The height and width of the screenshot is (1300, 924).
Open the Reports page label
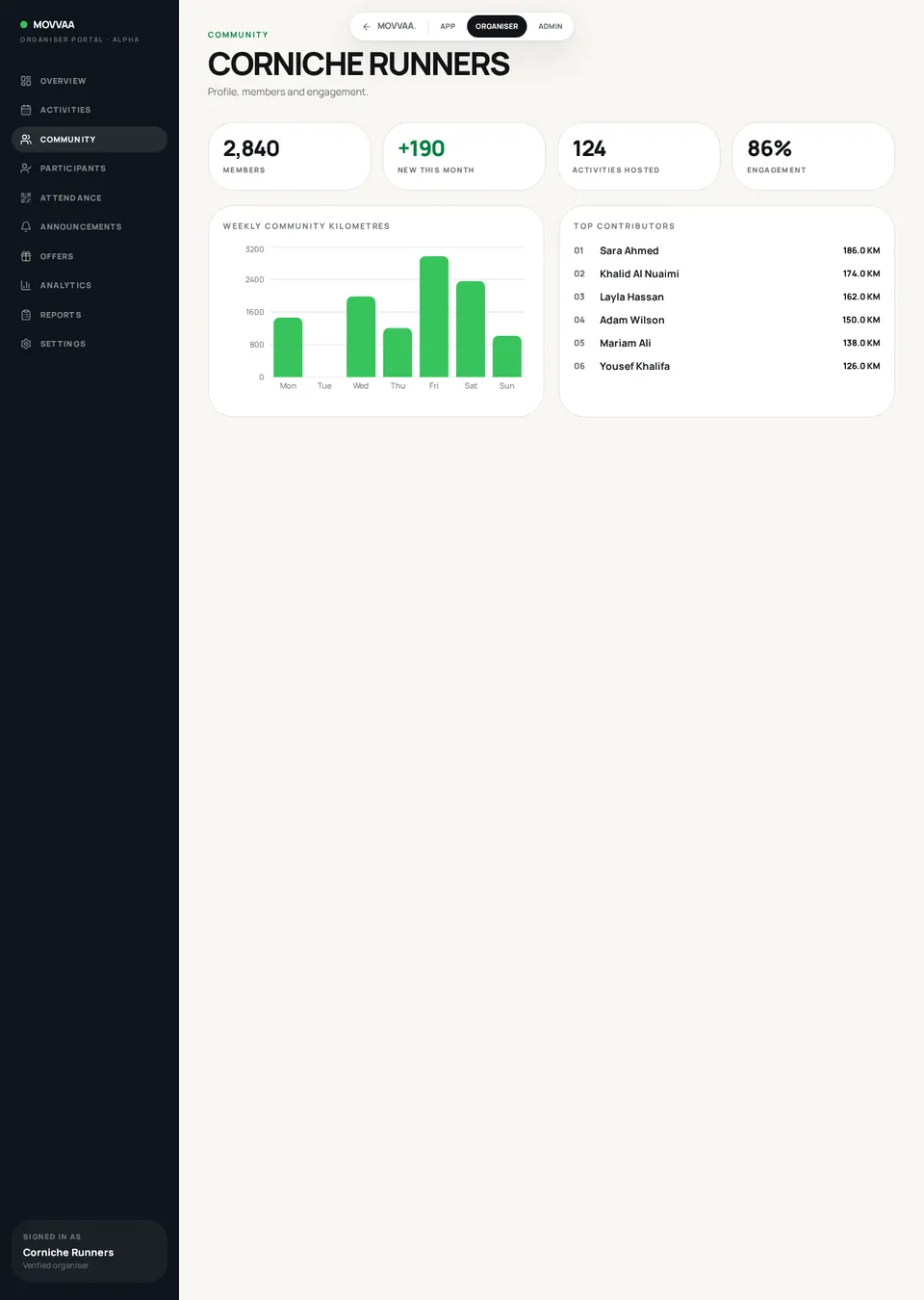61,315
